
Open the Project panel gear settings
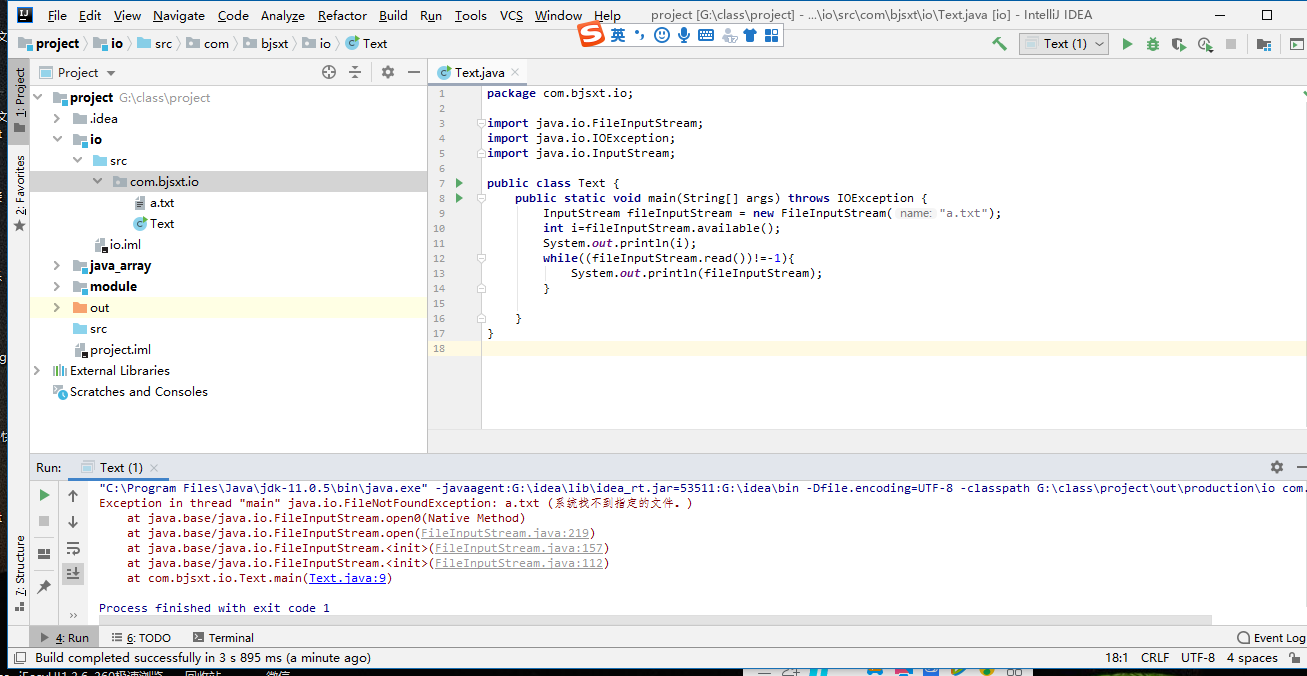[388, 72]
